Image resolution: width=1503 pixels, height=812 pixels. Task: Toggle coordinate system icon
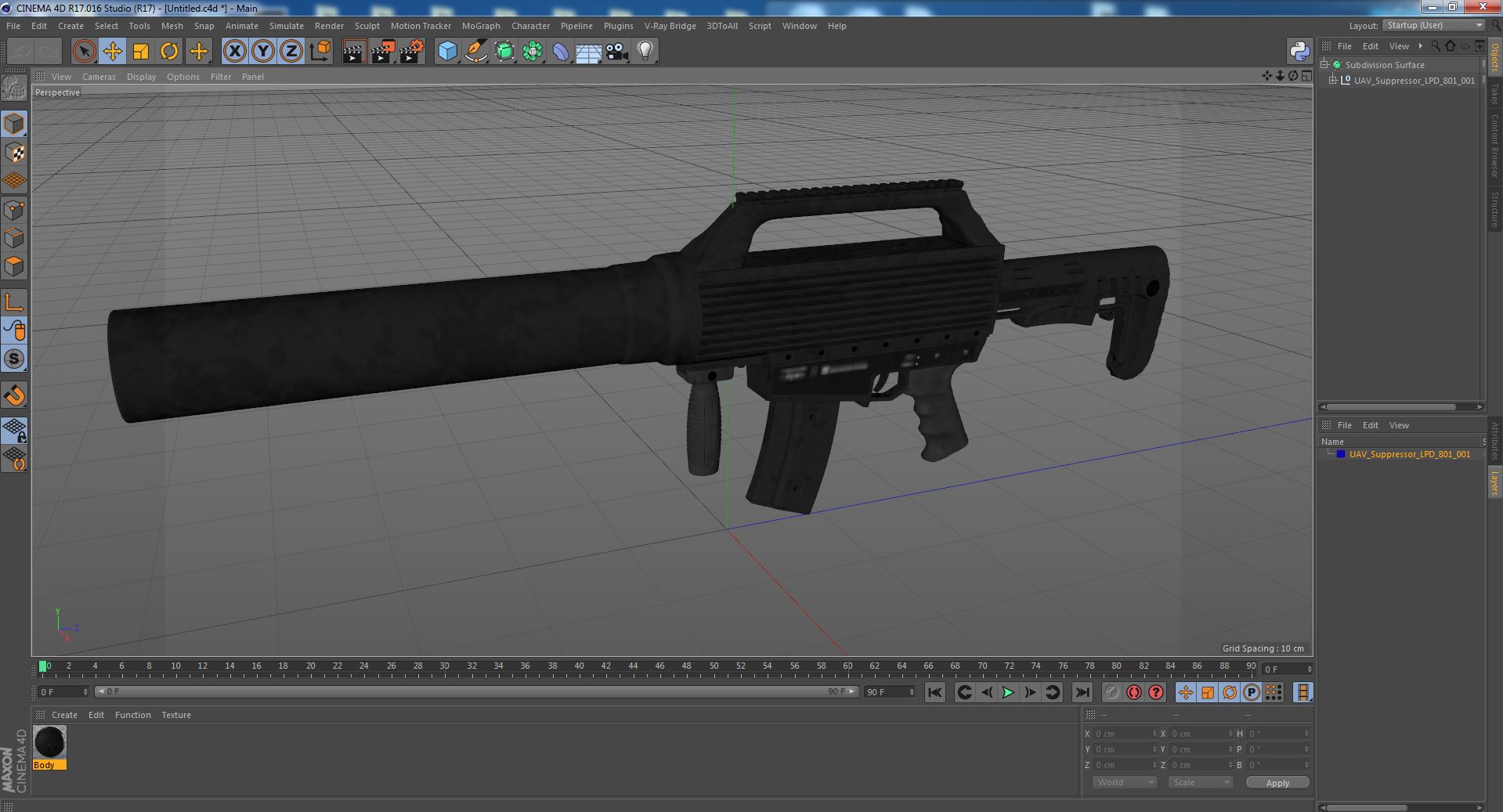(320, 52)
